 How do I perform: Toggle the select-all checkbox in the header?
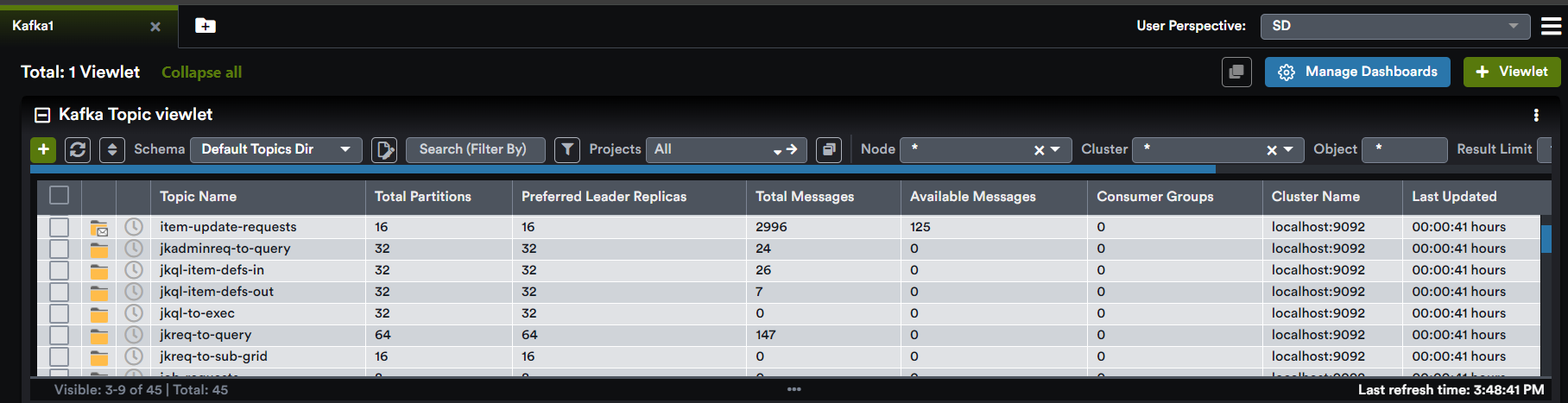tap(59, 195)
